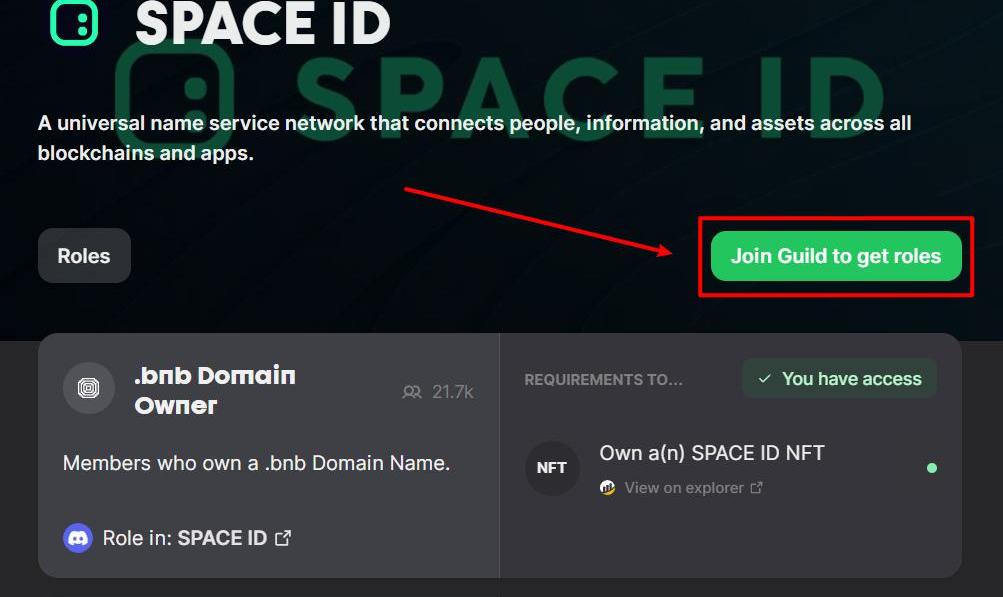Select the Own a(n) SPACE ID NFT requirement
1003x597 pixels.
[x=711, y=453]
